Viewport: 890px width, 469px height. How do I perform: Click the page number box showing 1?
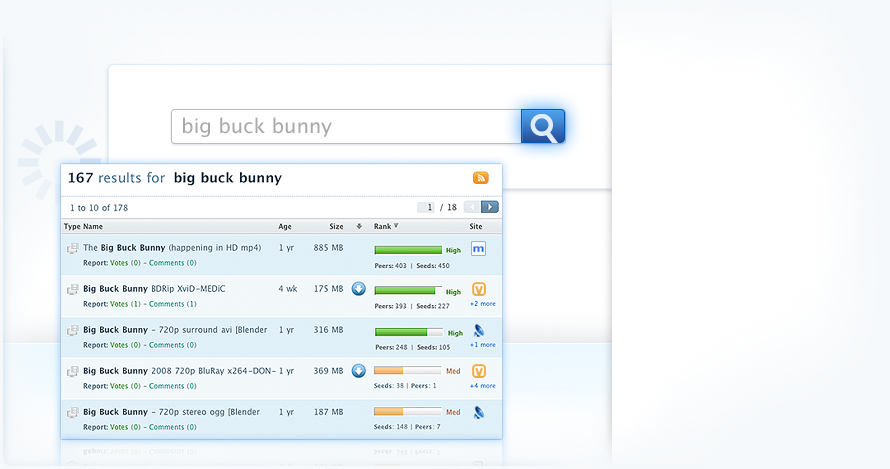click(x=426, y=207)
